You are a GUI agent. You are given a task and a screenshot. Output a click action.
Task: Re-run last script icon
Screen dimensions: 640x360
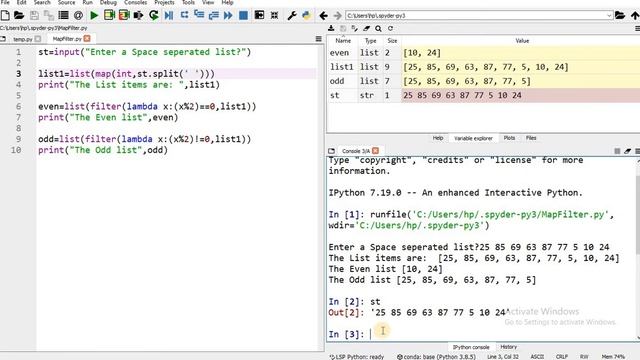pyautogui.click(x=153, y=16)
